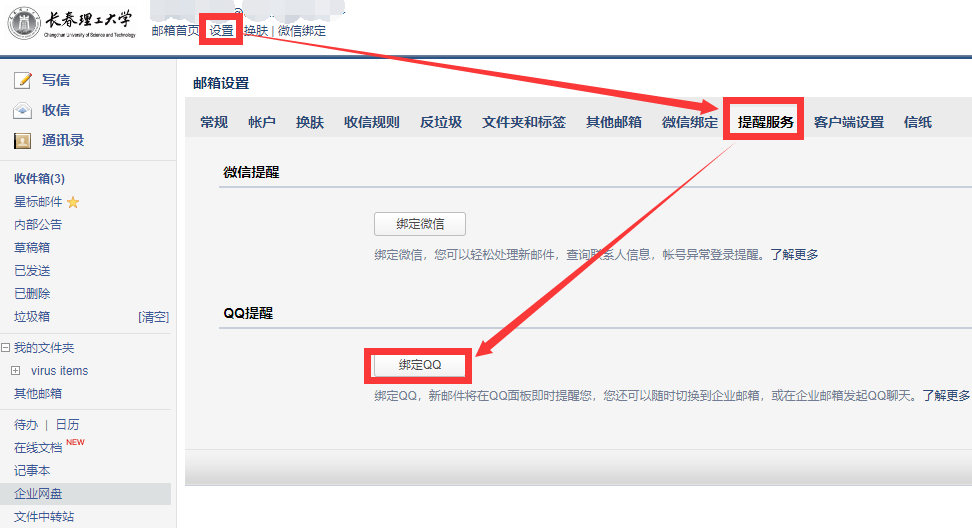Collapse the 我的文件夹 folder tree
972x528 pixels.
point(6,348)
